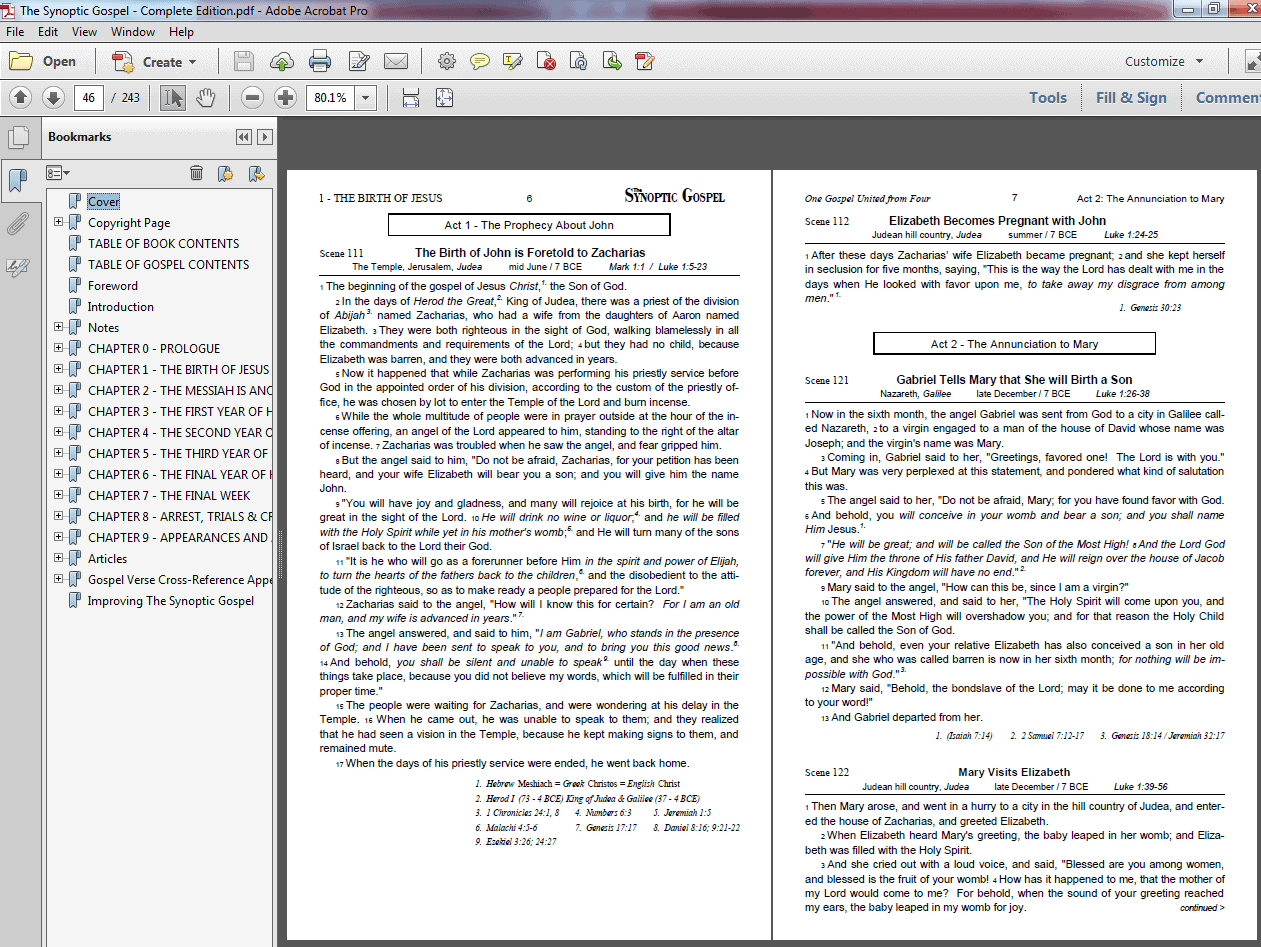This screenshot has height=947, width=1261.
Task: Click the Fit width scrolling icon
Action: pos(410,97)
